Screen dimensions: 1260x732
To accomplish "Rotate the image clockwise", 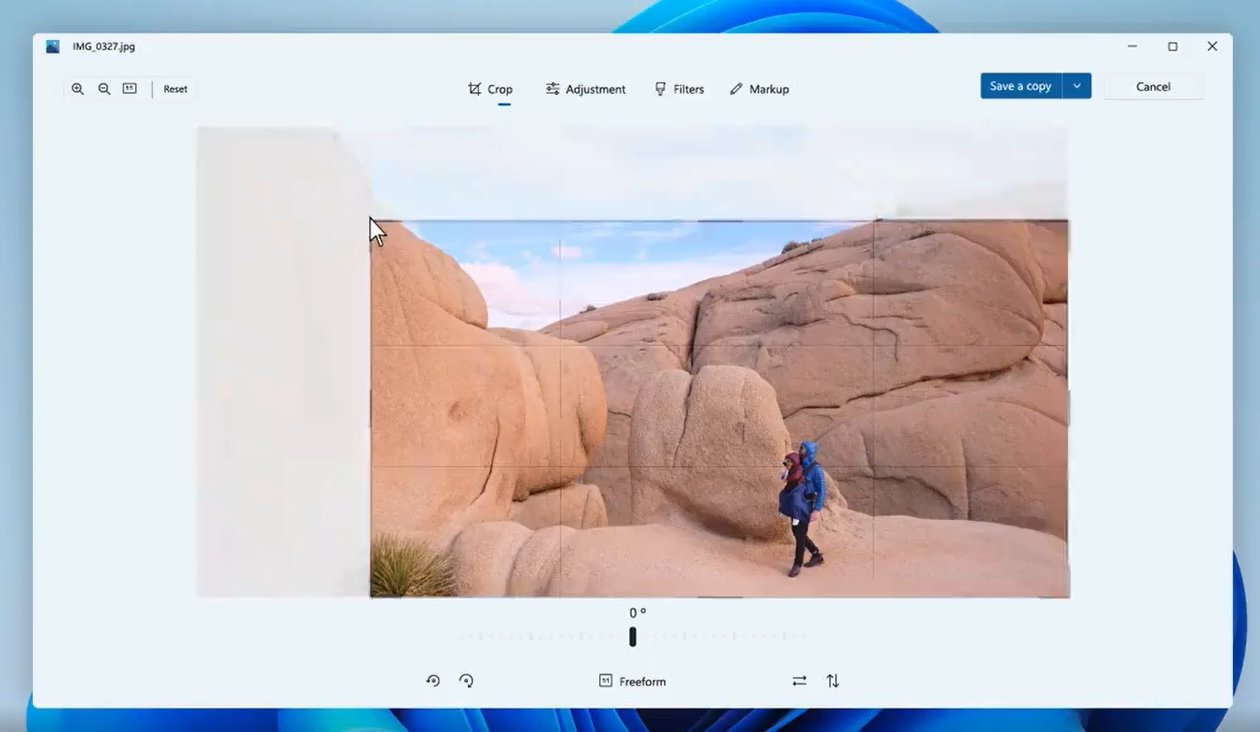I will 466,680.
